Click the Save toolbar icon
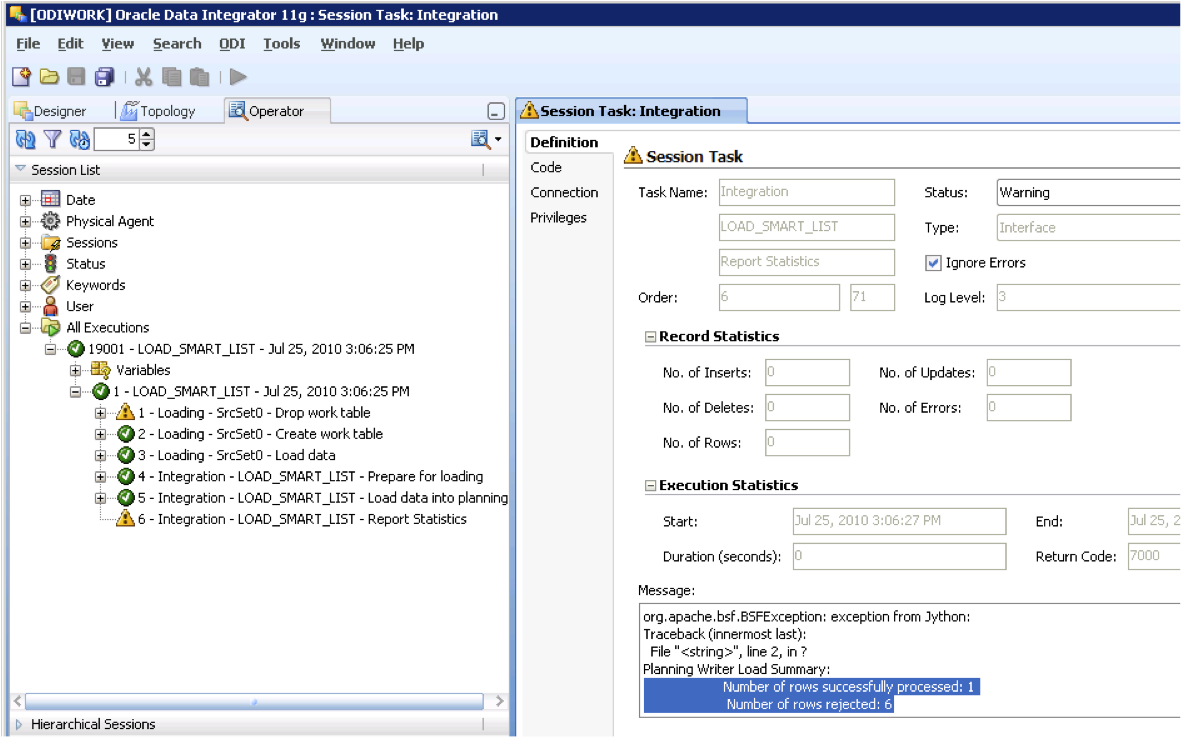 [76, 77]
